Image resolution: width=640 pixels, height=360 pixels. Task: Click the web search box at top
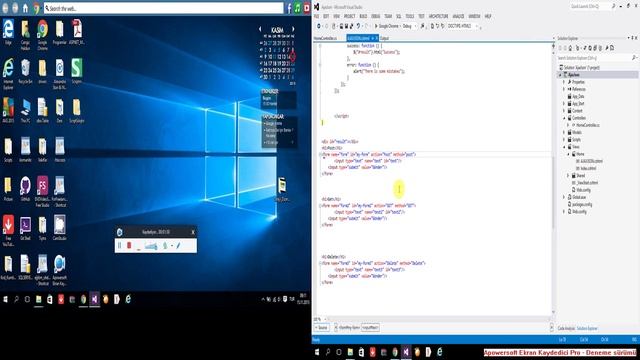pyautogui.click(x=163, y=8)
